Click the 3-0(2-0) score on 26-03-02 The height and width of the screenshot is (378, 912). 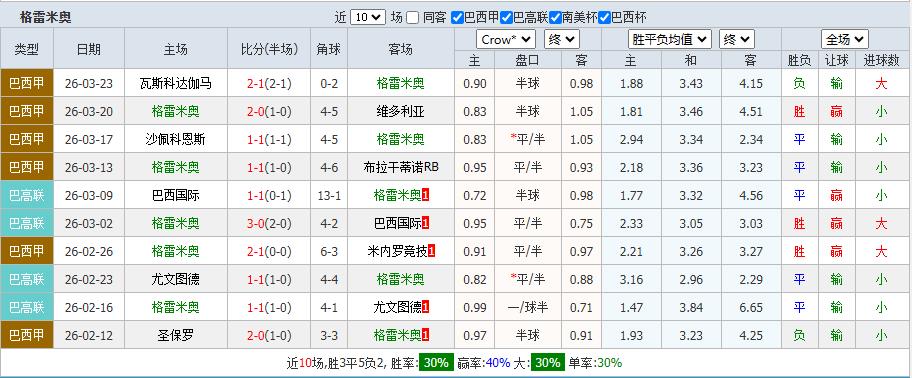click(x=269, y=223)
